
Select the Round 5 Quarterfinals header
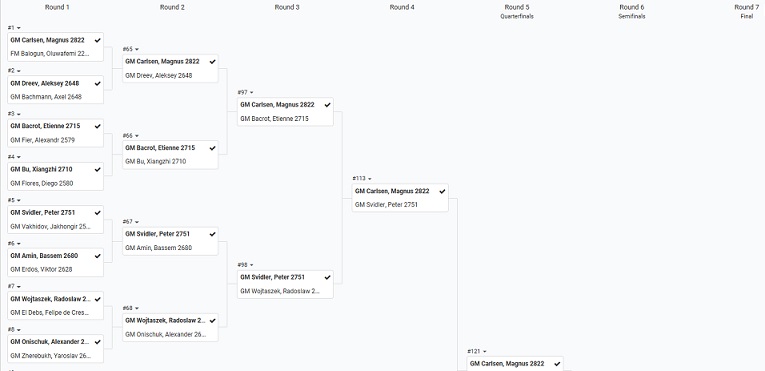(x=517, y=11)
